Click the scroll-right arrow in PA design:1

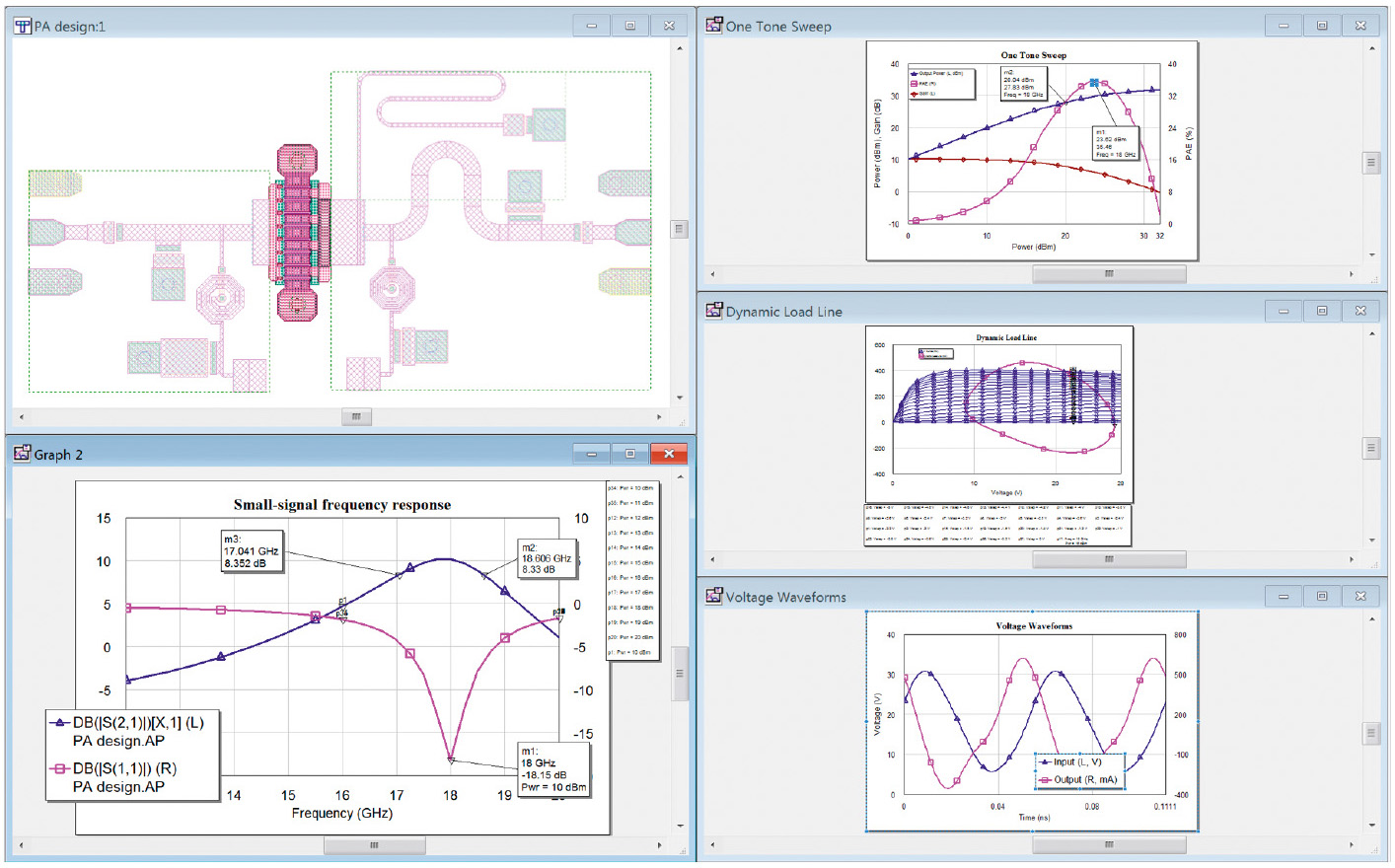[x=660, y=417]
